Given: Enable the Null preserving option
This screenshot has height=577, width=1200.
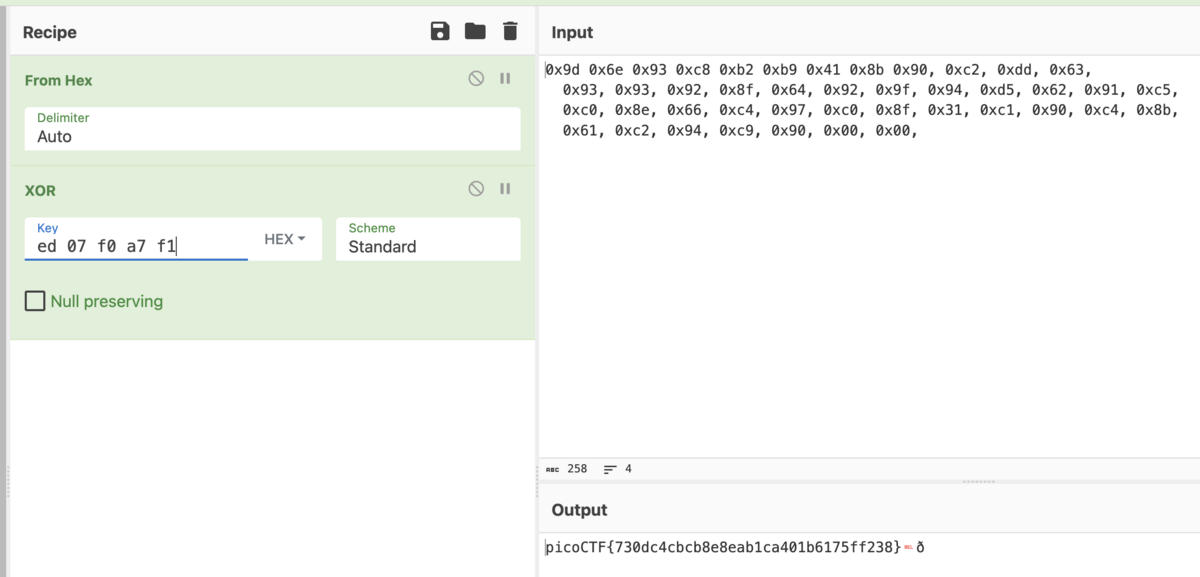Looking at the screenshot, I should [35, 299].
